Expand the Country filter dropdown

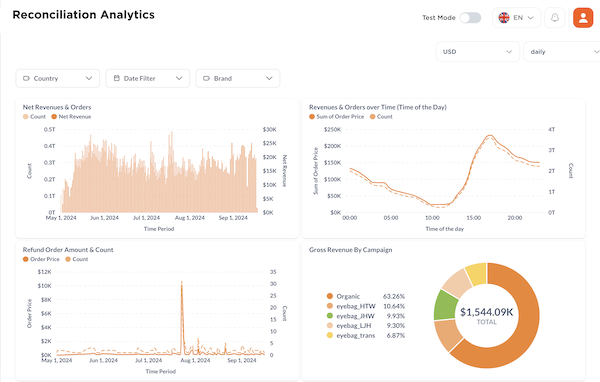point(57,78)
